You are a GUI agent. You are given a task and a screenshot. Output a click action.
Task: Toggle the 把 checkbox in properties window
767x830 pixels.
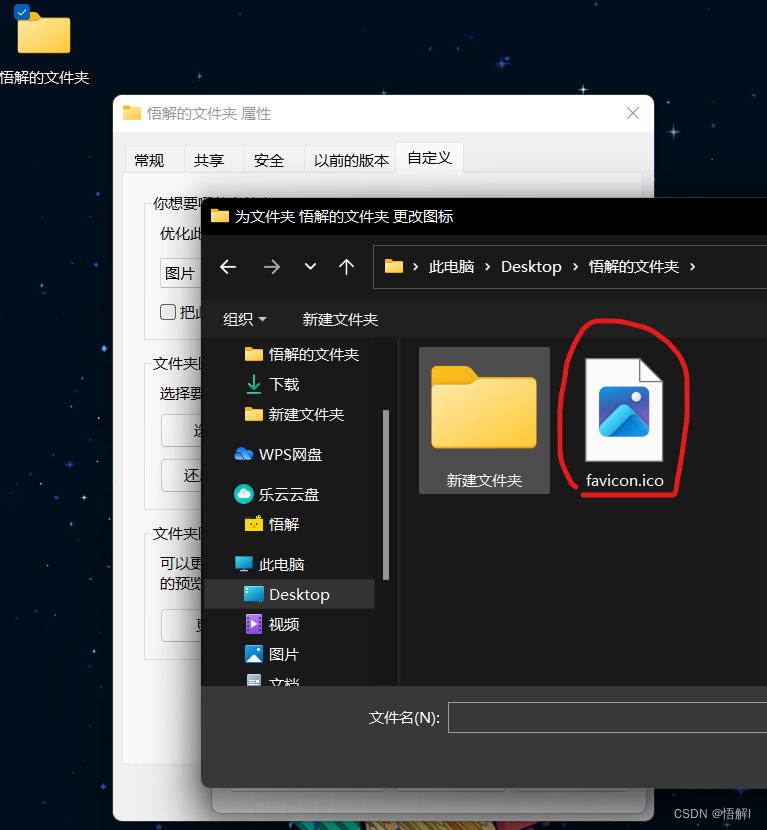pyautogui.click(x=168, y=312)
